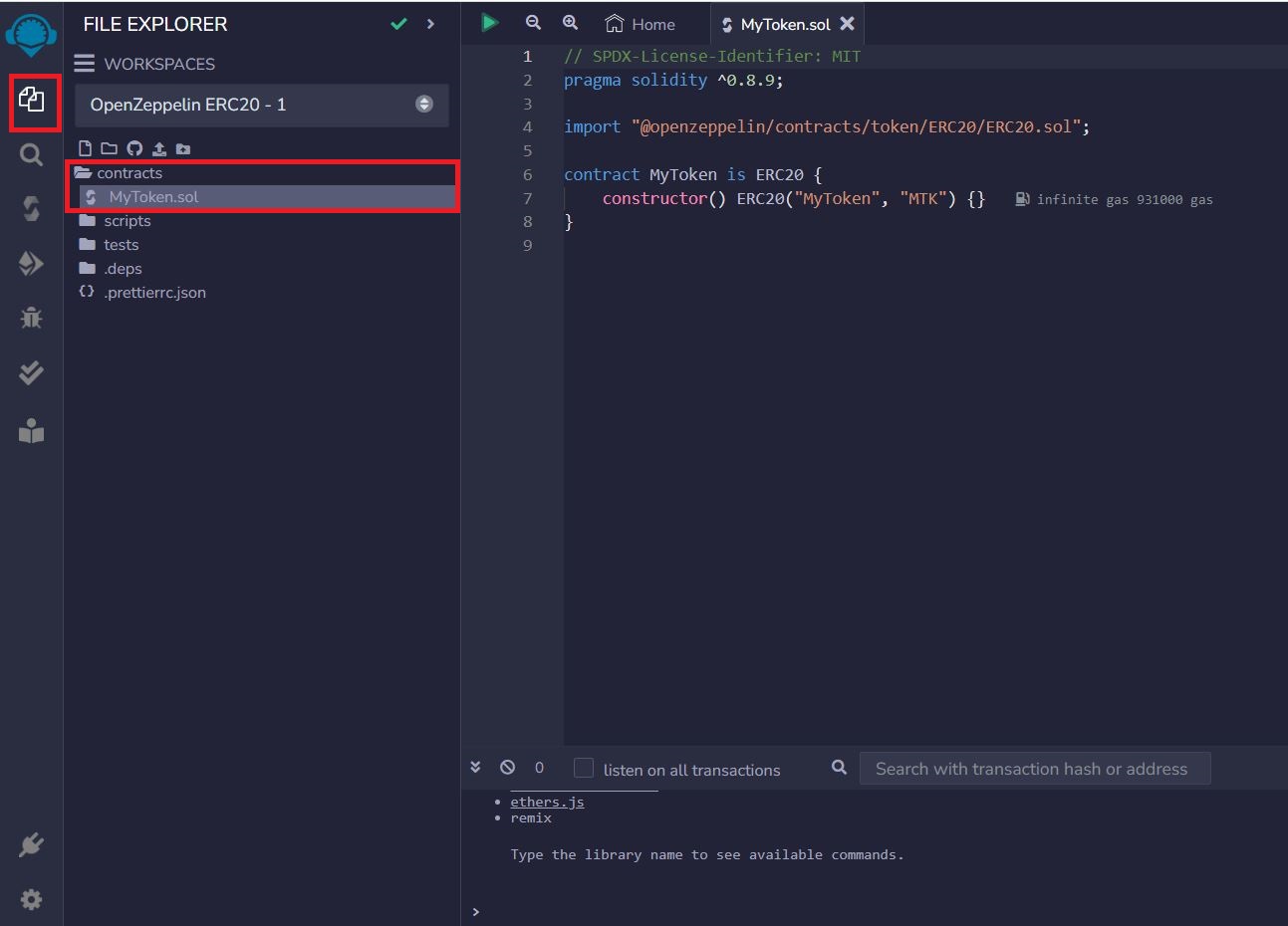This screenshot has height=926, width=1288.
Task: Open the Debugger bug icon
Action: [32, 318]
